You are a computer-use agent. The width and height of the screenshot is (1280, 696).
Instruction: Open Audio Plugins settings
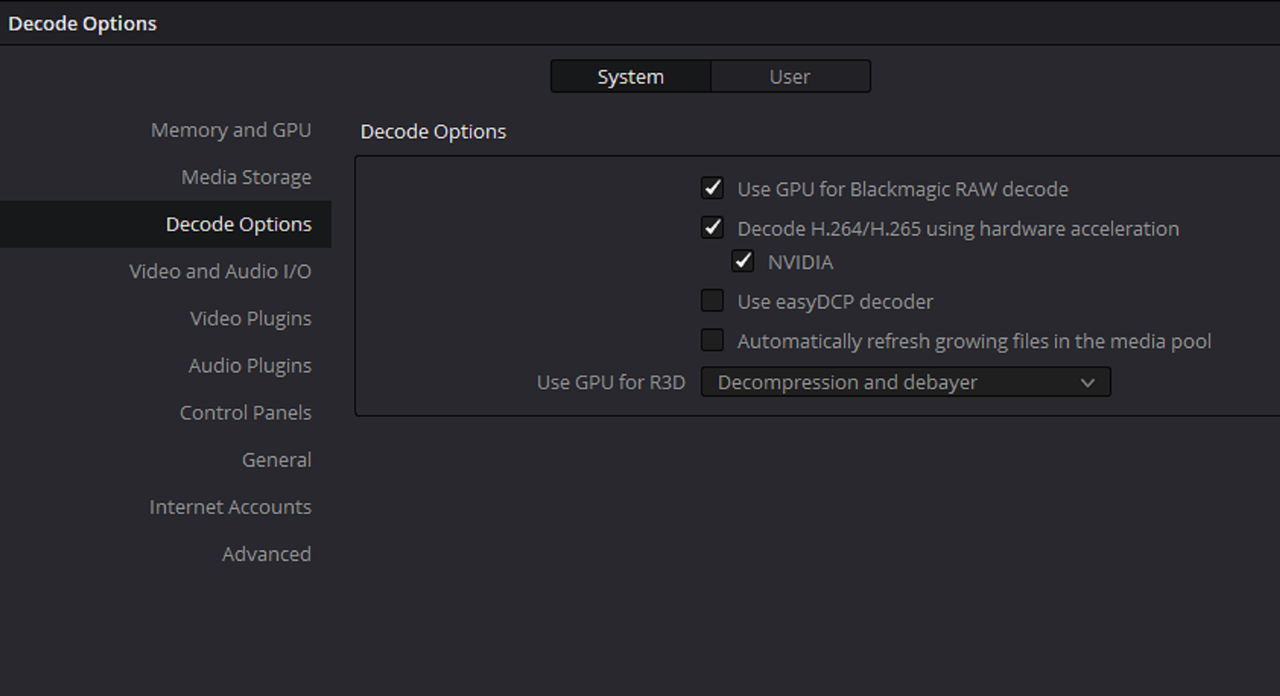(250, 365)
